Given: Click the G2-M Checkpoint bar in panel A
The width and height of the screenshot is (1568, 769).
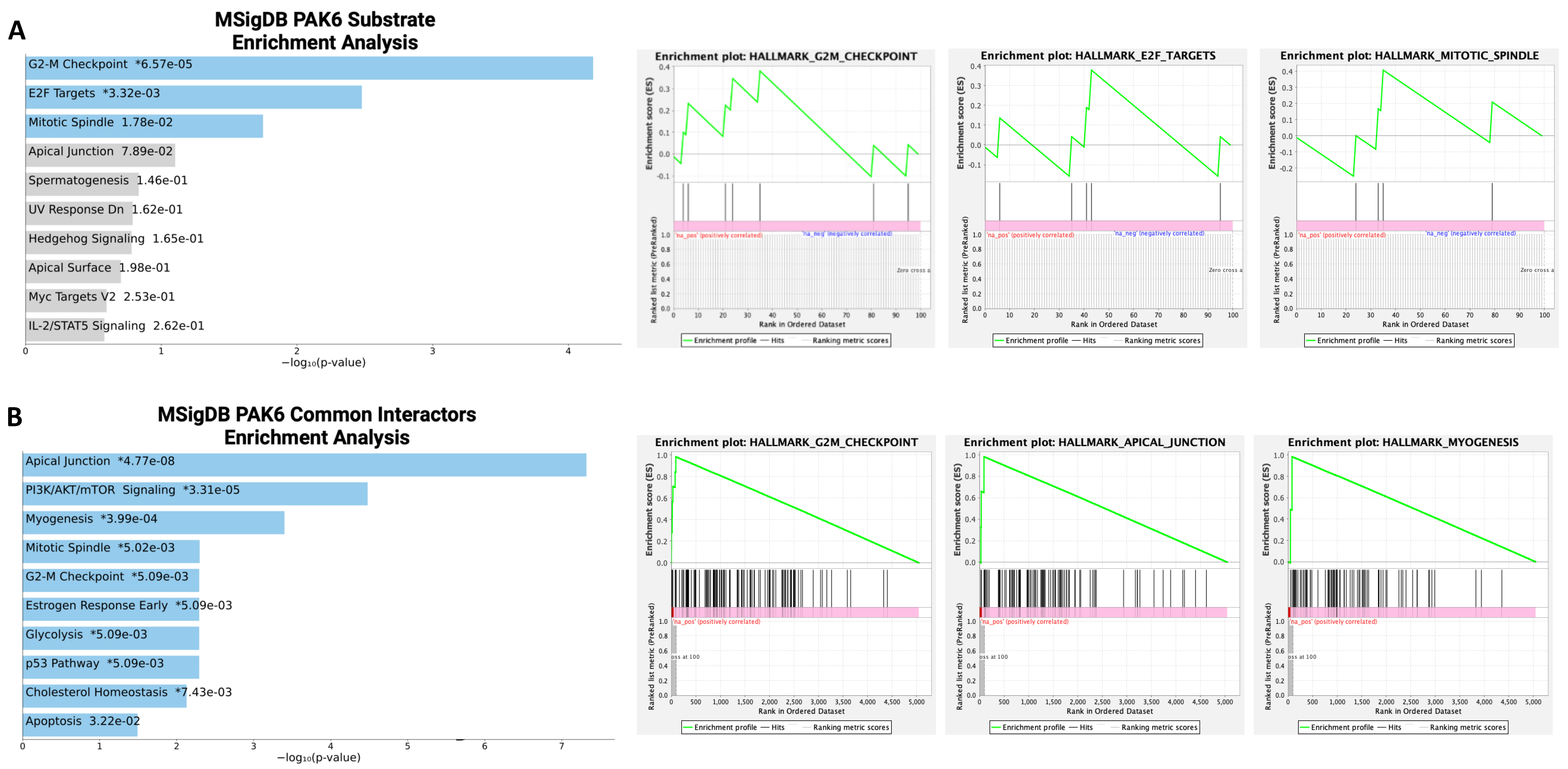Looking at the screenshot, I should (309, 68).
